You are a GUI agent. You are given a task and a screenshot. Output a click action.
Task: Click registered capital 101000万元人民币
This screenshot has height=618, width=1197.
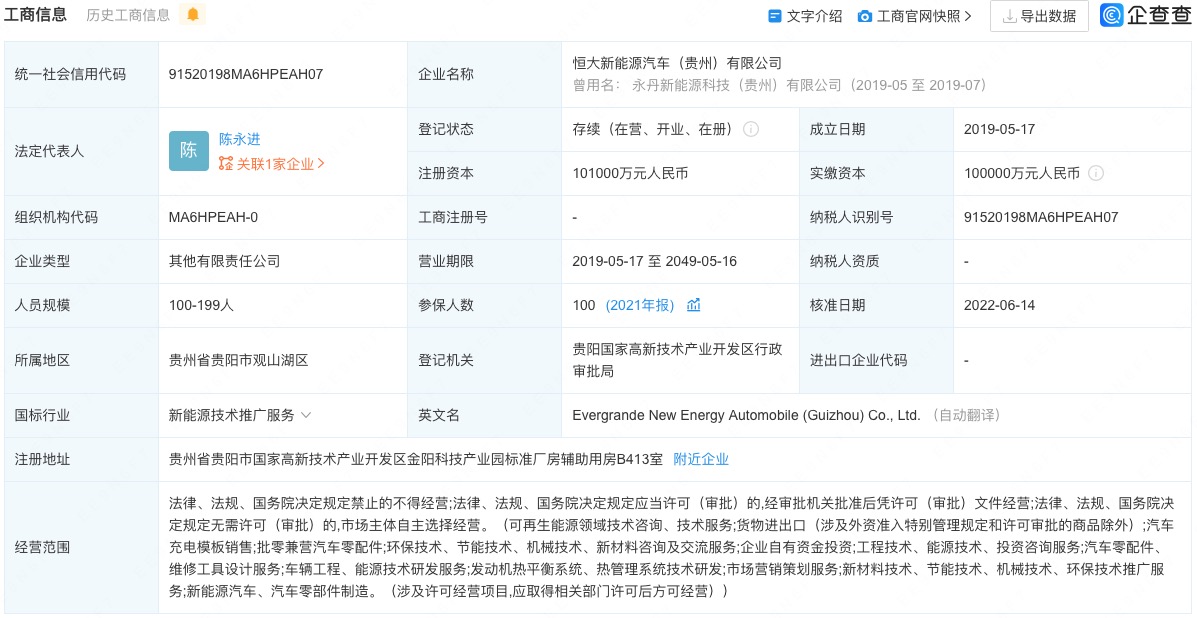coord(631,173)
